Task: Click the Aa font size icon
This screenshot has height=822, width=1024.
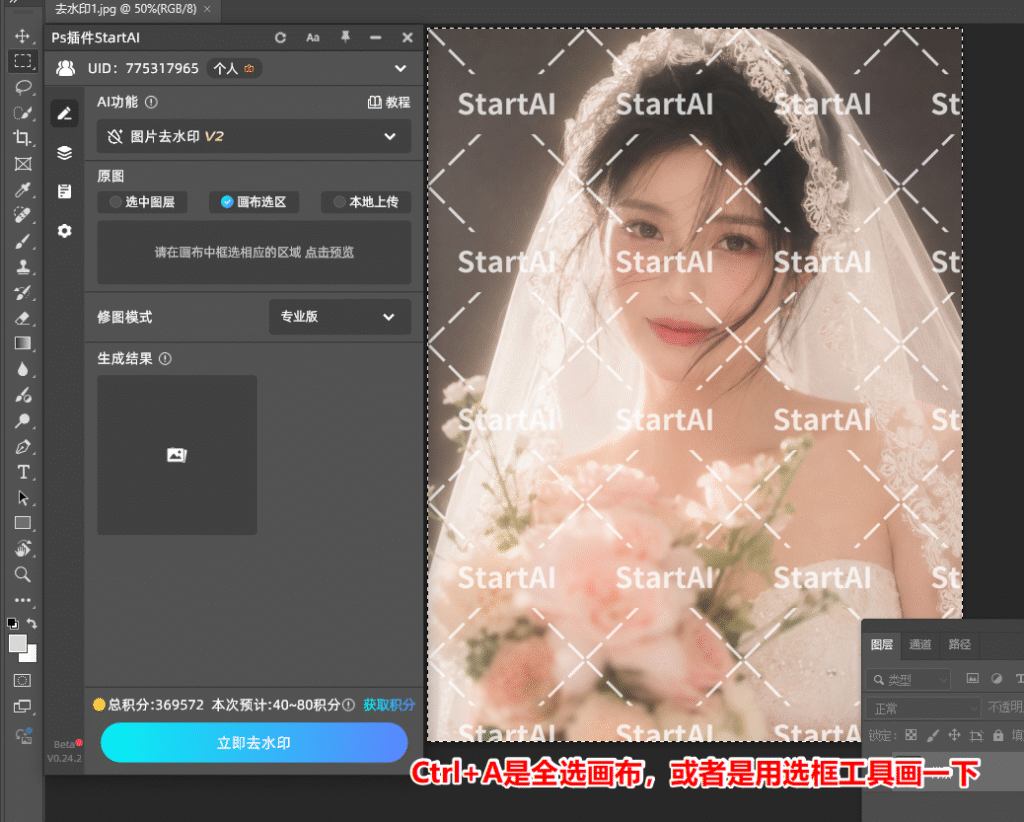Action: coord(313,38)
